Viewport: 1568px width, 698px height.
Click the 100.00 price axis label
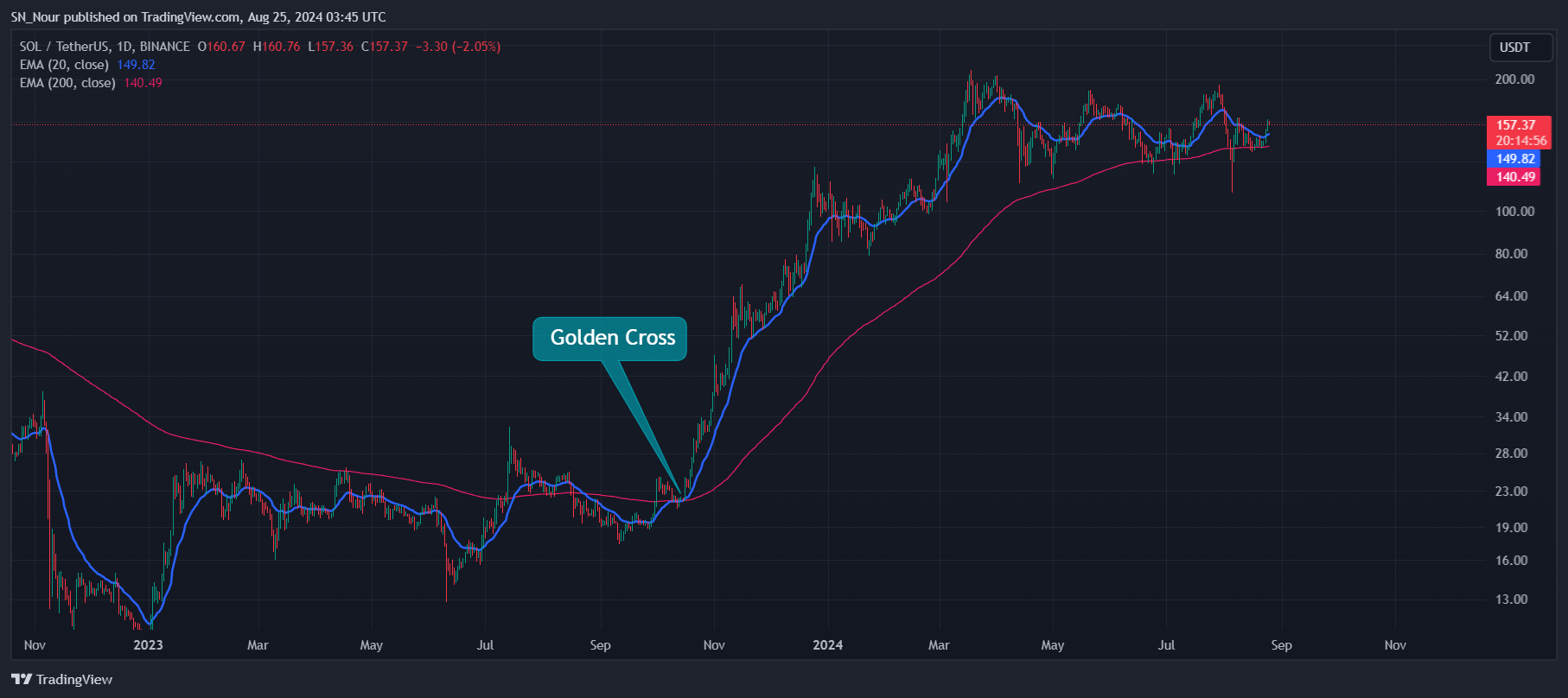click(1514, 212)
